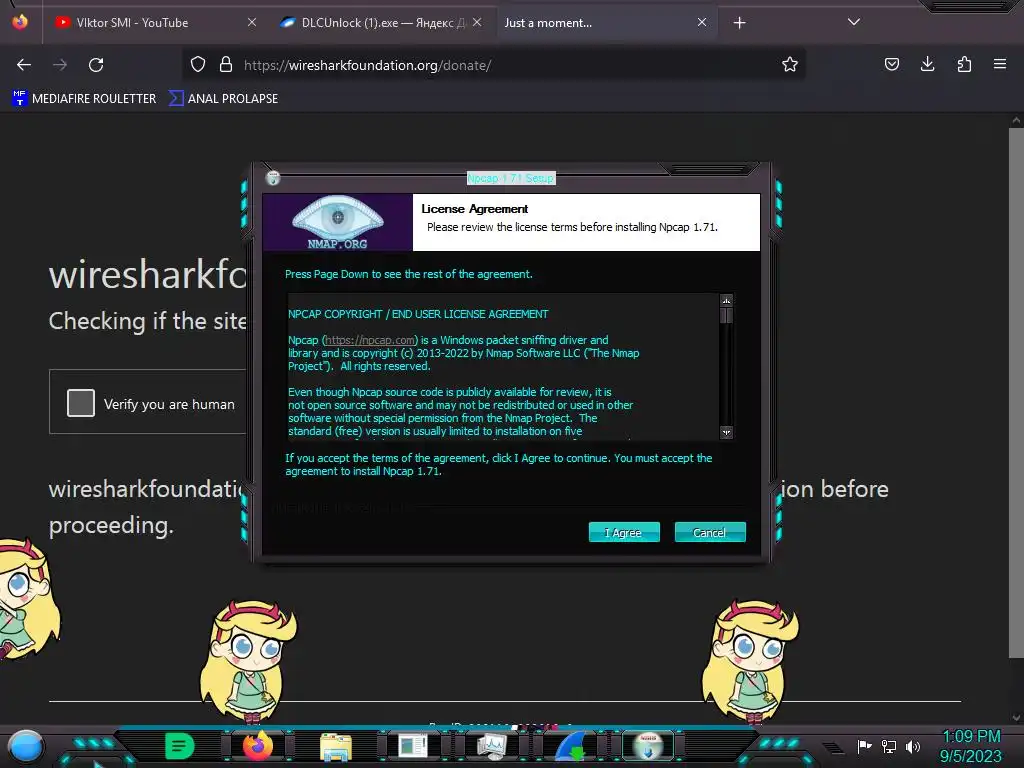The height and width of the screenshot is (768, 1024).
Task: Open the second bookmark in bookmarks toolbar
Action: tap(223, 99)
